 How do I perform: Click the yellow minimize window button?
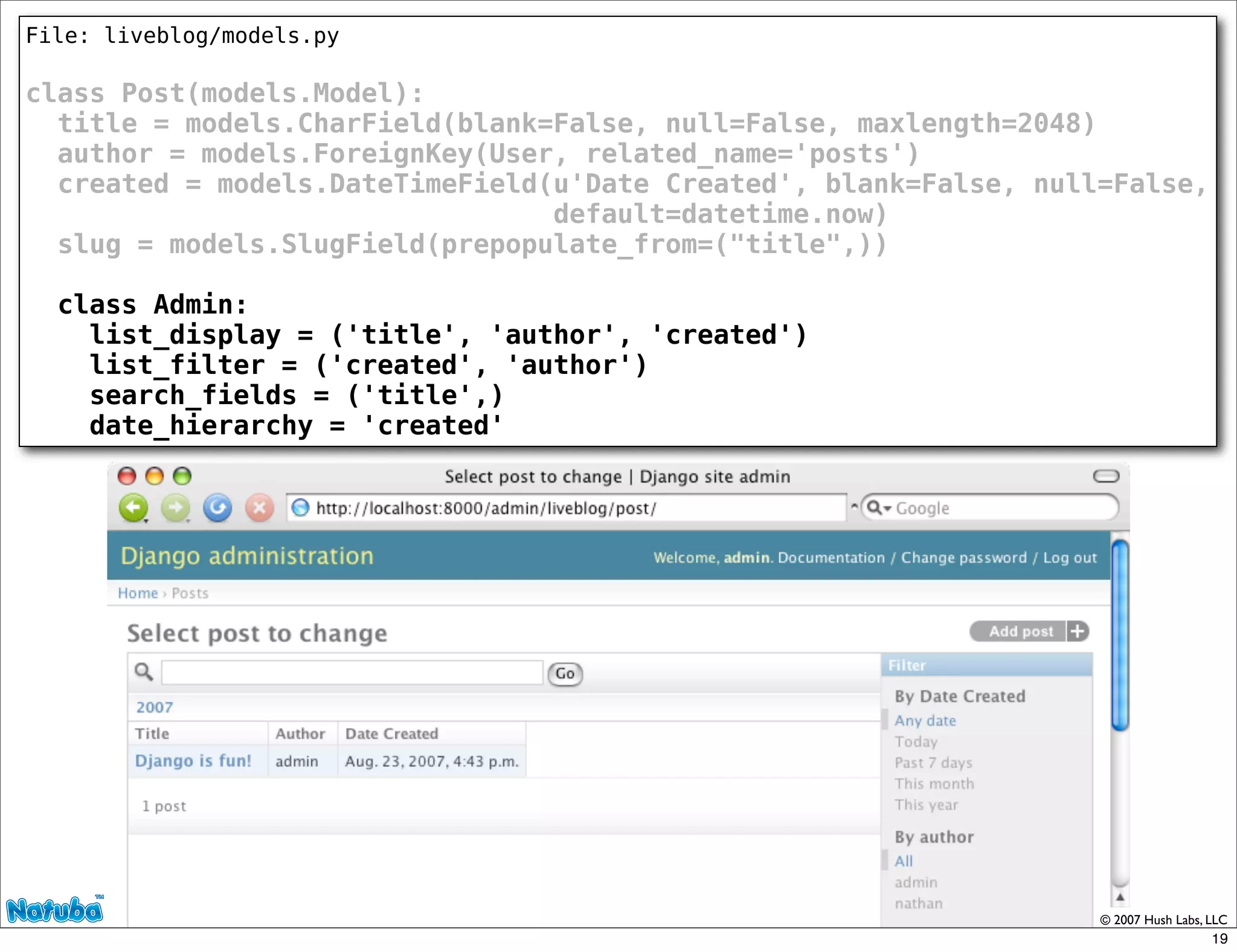[155, 476]
